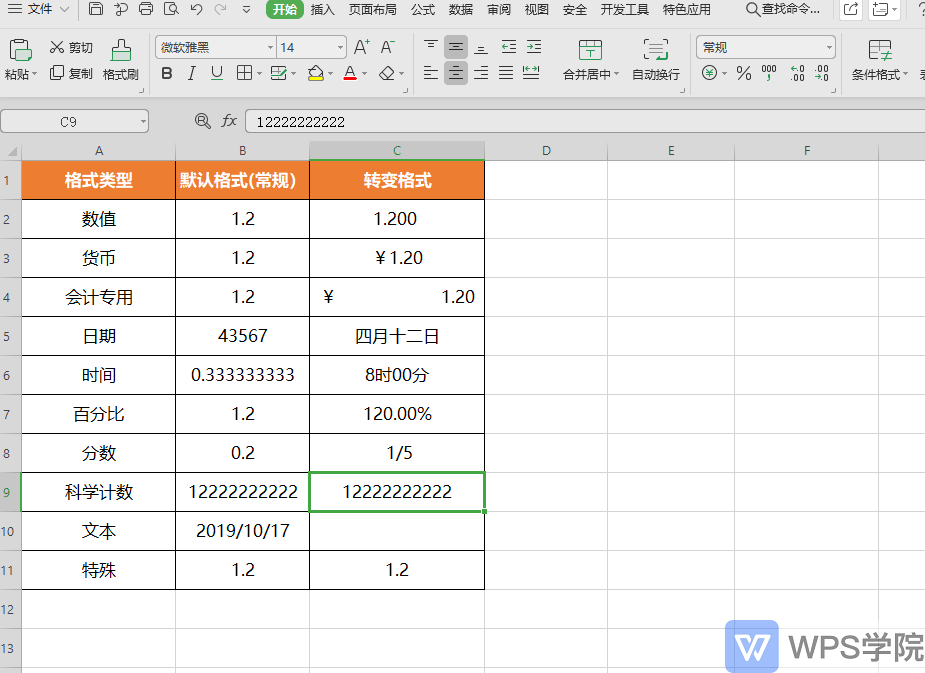Open the 公式 ribbon tab

(x=423, y=9)
